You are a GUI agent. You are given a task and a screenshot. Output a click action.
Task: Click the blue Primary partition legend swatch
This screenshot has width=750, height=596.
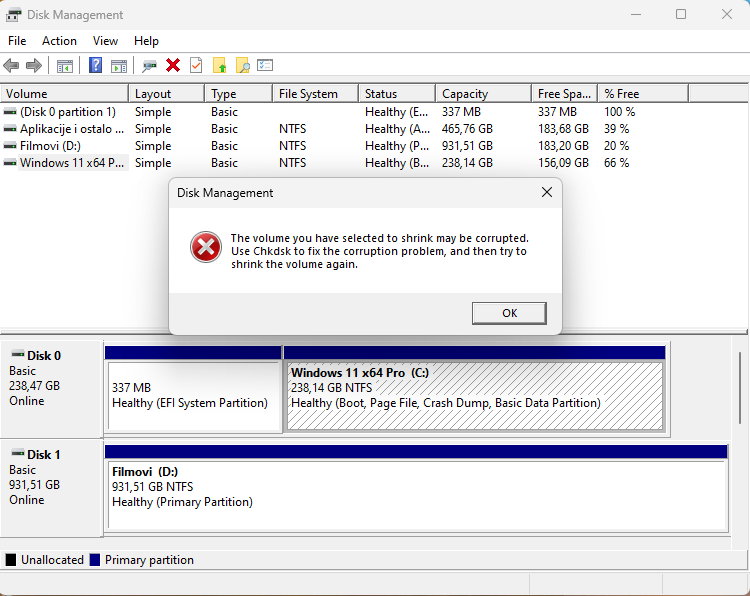coord(95,560)
